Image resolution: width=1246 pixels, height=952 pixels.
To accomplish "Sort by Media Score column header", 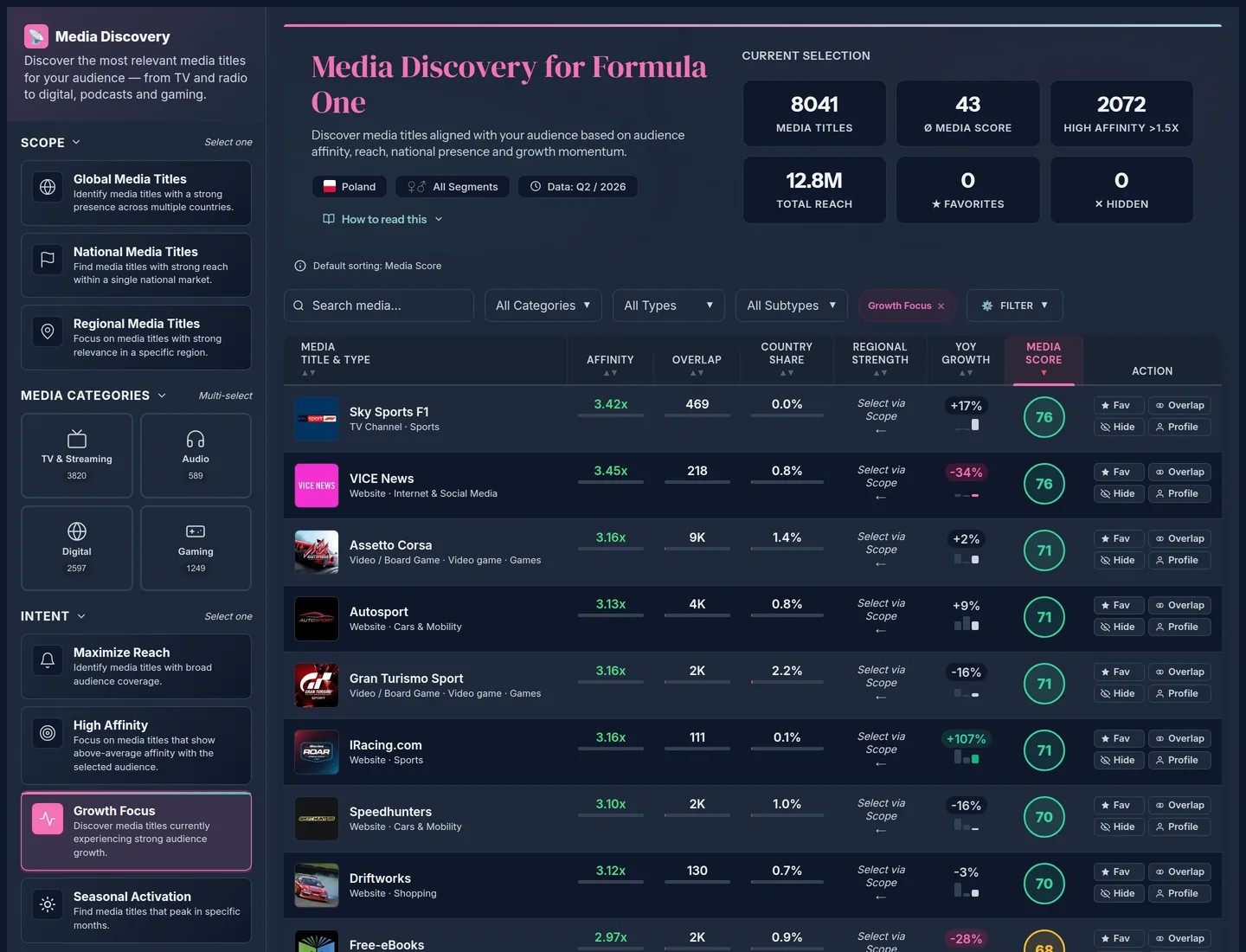I will tap(1044, 358).
